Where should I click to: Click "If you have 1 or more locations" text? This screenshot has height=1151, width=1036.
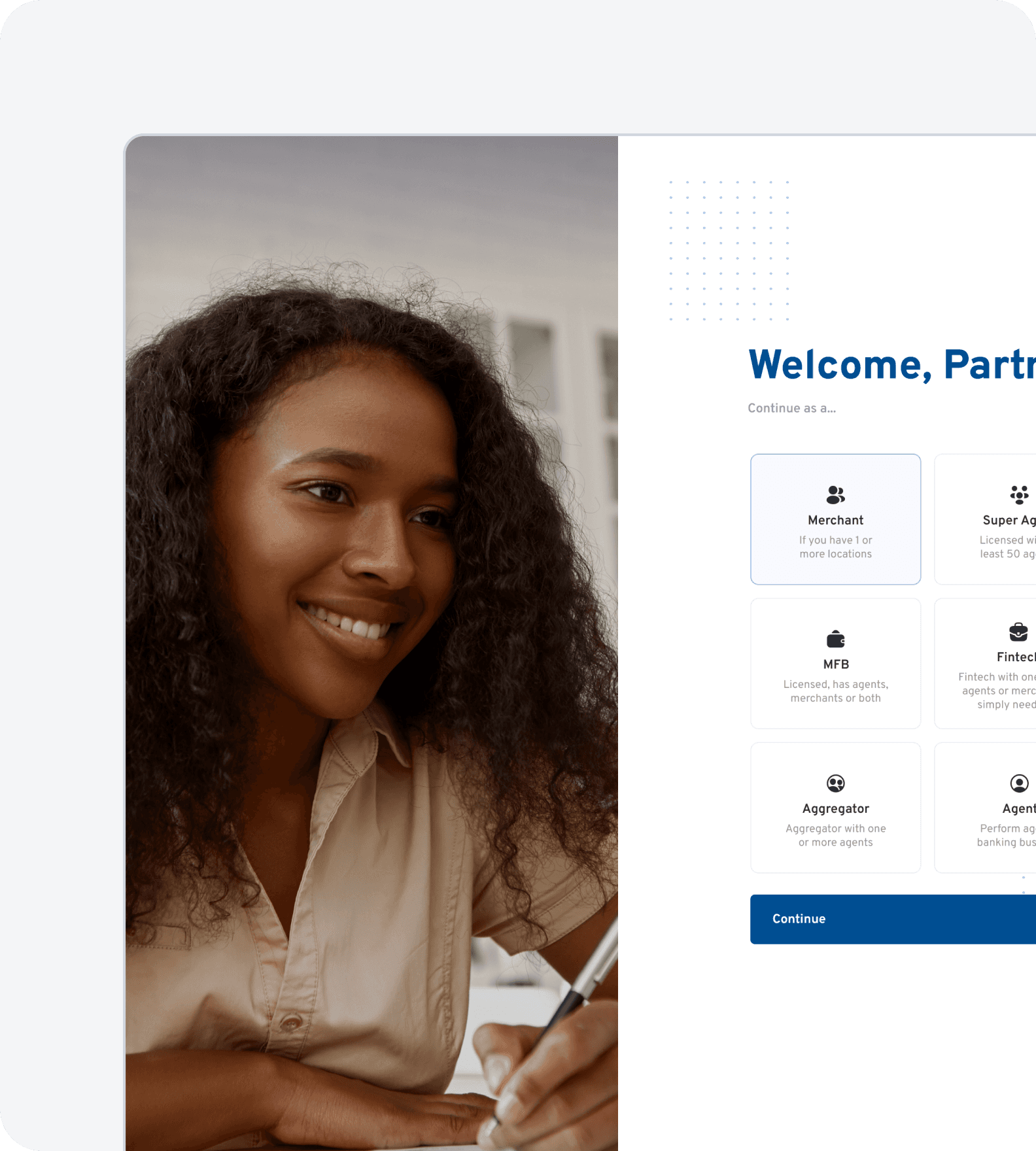coord(835,547)
